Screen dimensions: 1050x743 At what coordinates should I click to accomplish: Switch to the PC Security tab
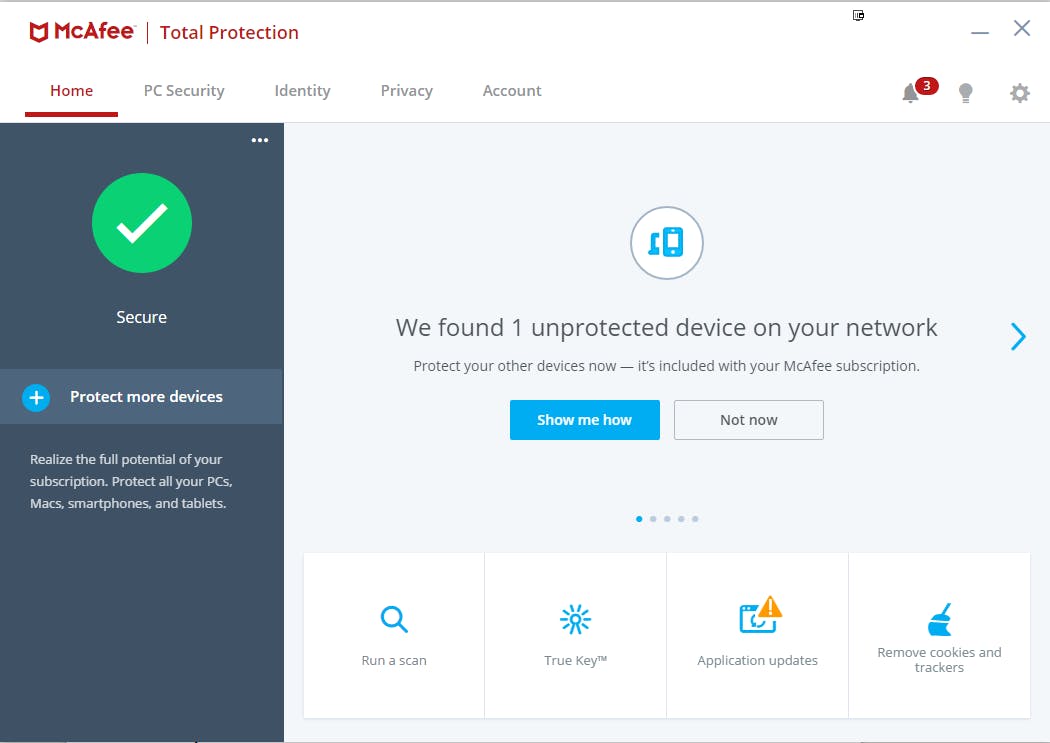[184, 91]
